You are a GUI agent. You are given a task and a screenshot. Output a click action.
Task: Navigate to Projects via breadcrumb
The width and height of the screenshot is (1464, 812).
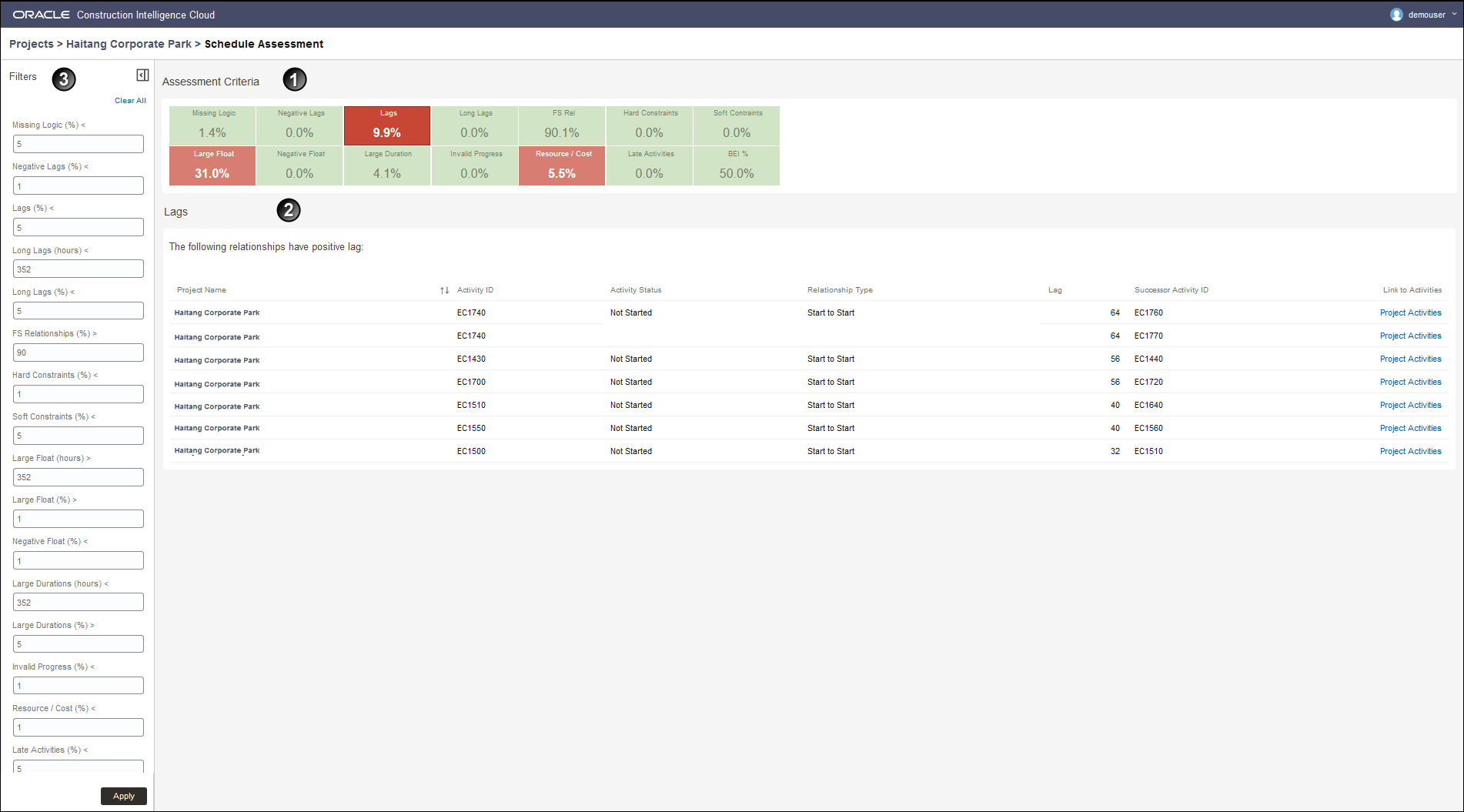(31, 44)
